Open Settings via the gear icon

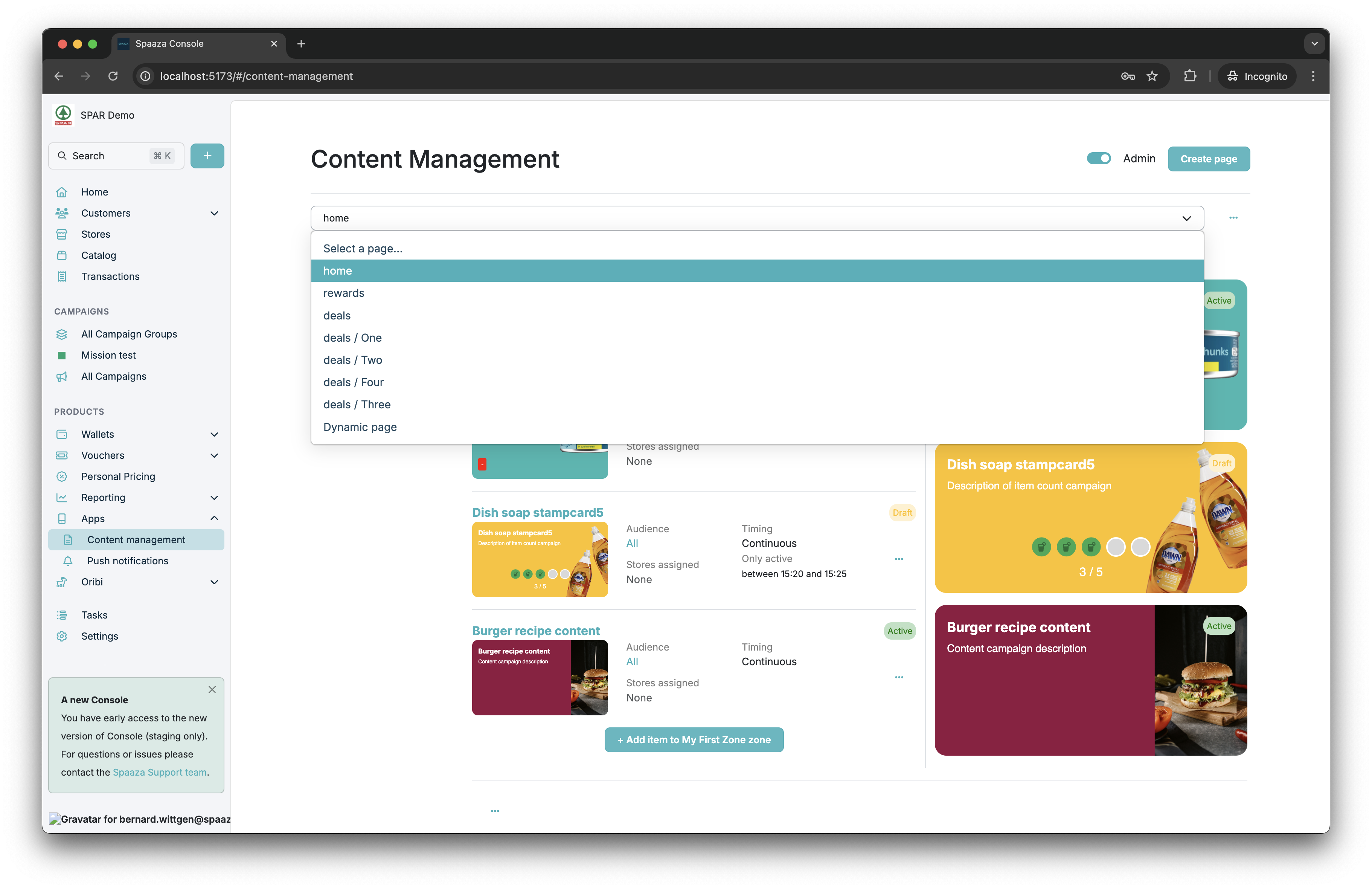pos(62,636)
